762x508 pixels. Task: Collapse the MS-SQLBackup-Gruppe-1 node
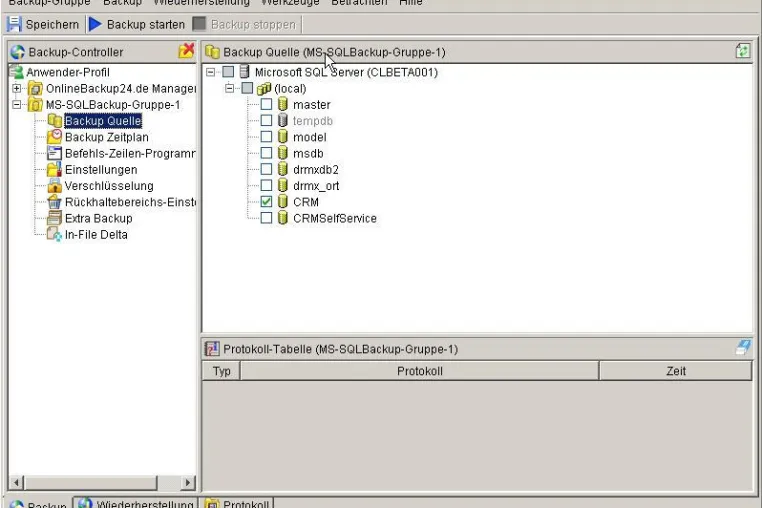17,105
